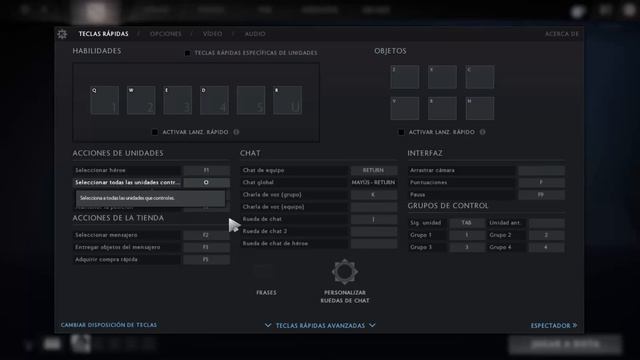Select the Q ability hotkey slot
Image resolution: width=640 pixels, height=360 pixels.
click(x=104, y=100)
